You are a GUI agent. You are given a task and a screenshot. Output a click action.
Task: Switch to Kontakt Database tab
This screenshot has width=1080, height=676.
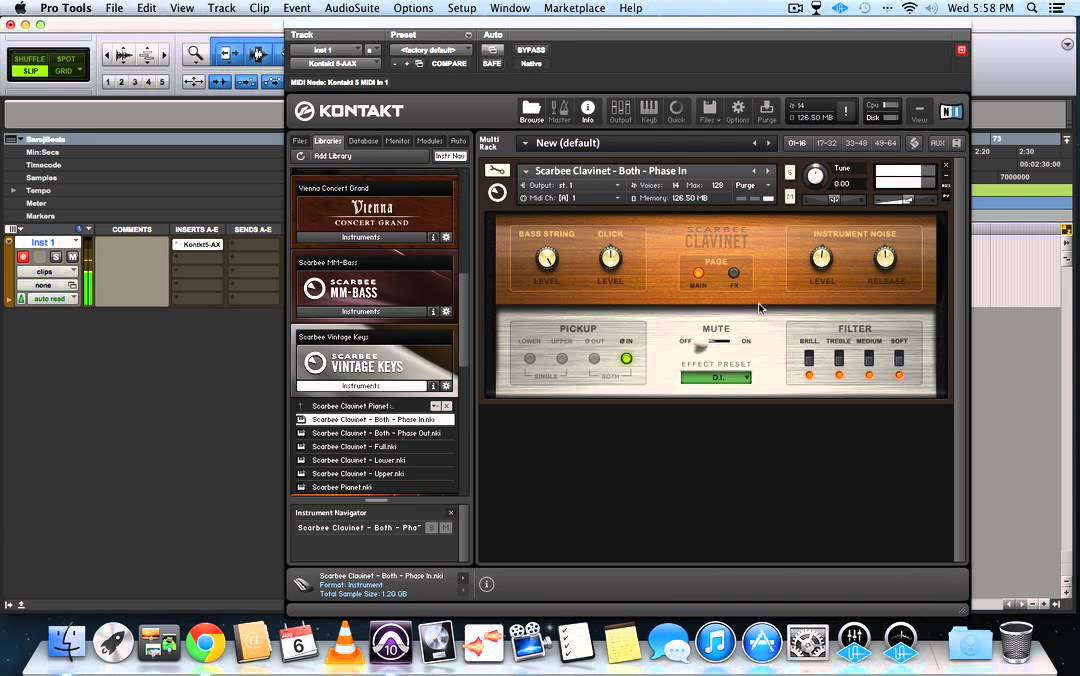click(x=363, y=141)
